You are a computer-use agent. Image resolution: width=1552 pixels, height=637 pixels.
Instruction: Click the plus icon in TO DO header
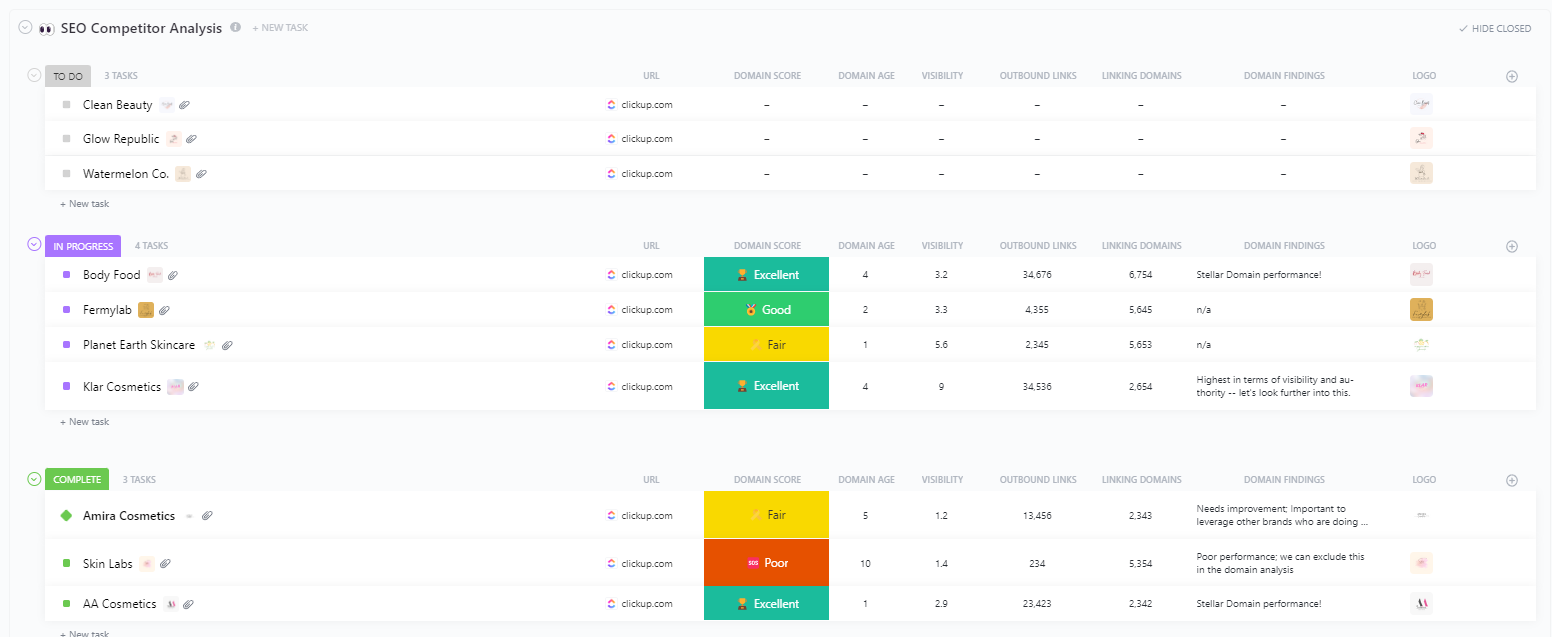[1511, 76]
